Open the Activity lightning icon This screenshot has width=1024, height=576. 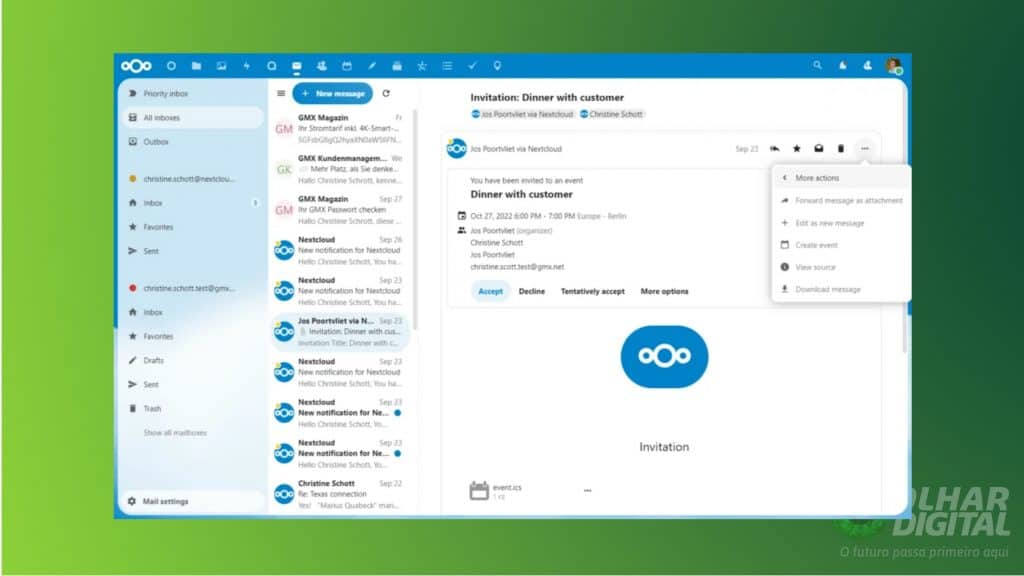(x=246, y=66)
